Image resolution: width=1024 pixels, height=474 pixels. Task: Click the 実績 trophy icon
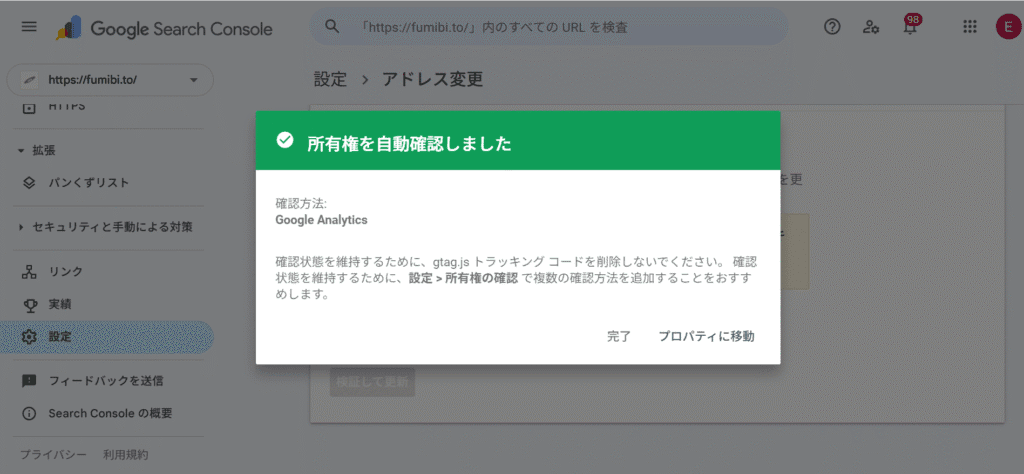coord(29,304)
